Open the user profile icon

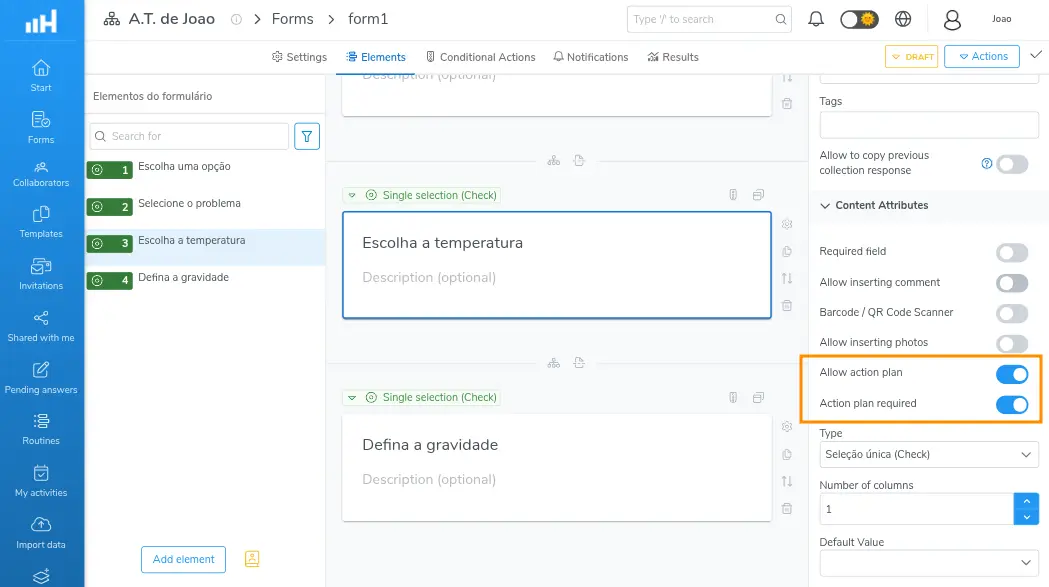click(952, 19)
